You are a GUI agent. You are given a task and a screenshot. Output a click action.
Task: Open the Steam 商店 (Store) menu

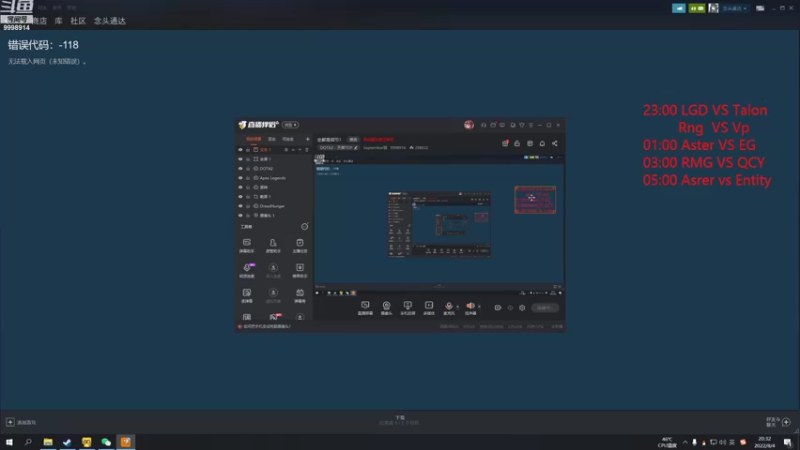(40, 21)
